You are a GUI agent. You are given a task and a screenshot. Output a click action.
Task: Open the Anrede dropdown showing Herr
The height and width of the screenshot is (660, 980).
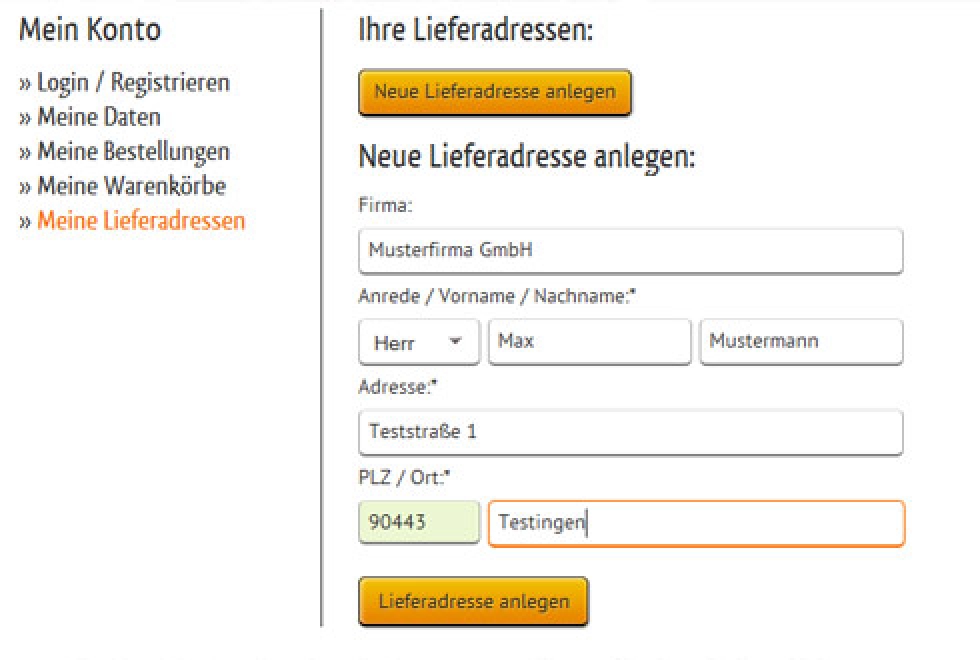(418, 342)
